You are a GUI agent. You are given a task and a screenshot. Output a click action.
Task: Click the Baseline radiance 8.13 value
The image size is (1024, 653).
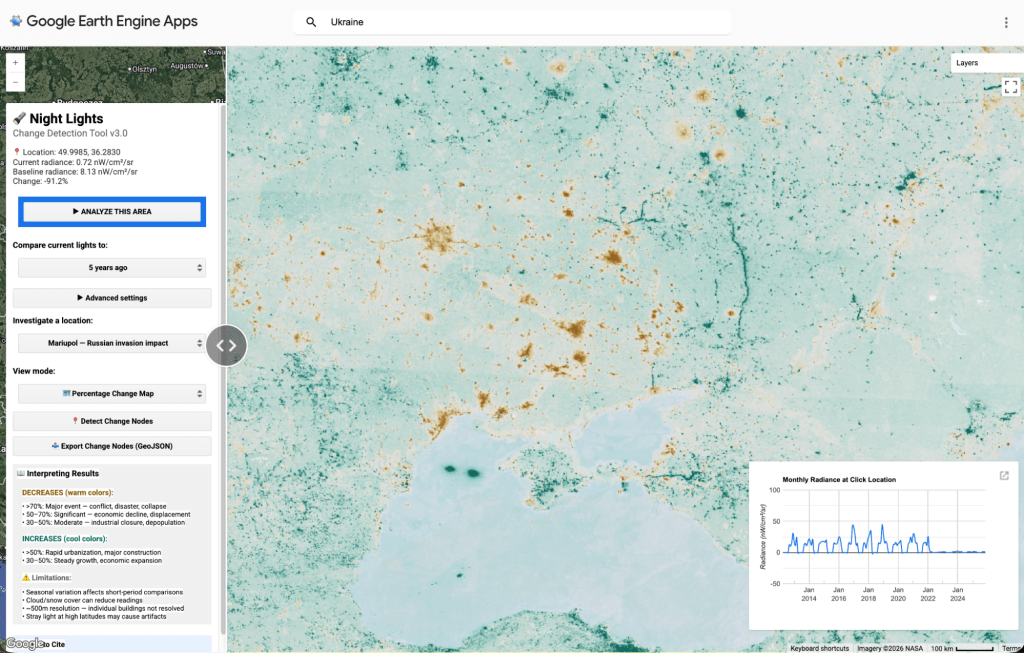(75, 172)
